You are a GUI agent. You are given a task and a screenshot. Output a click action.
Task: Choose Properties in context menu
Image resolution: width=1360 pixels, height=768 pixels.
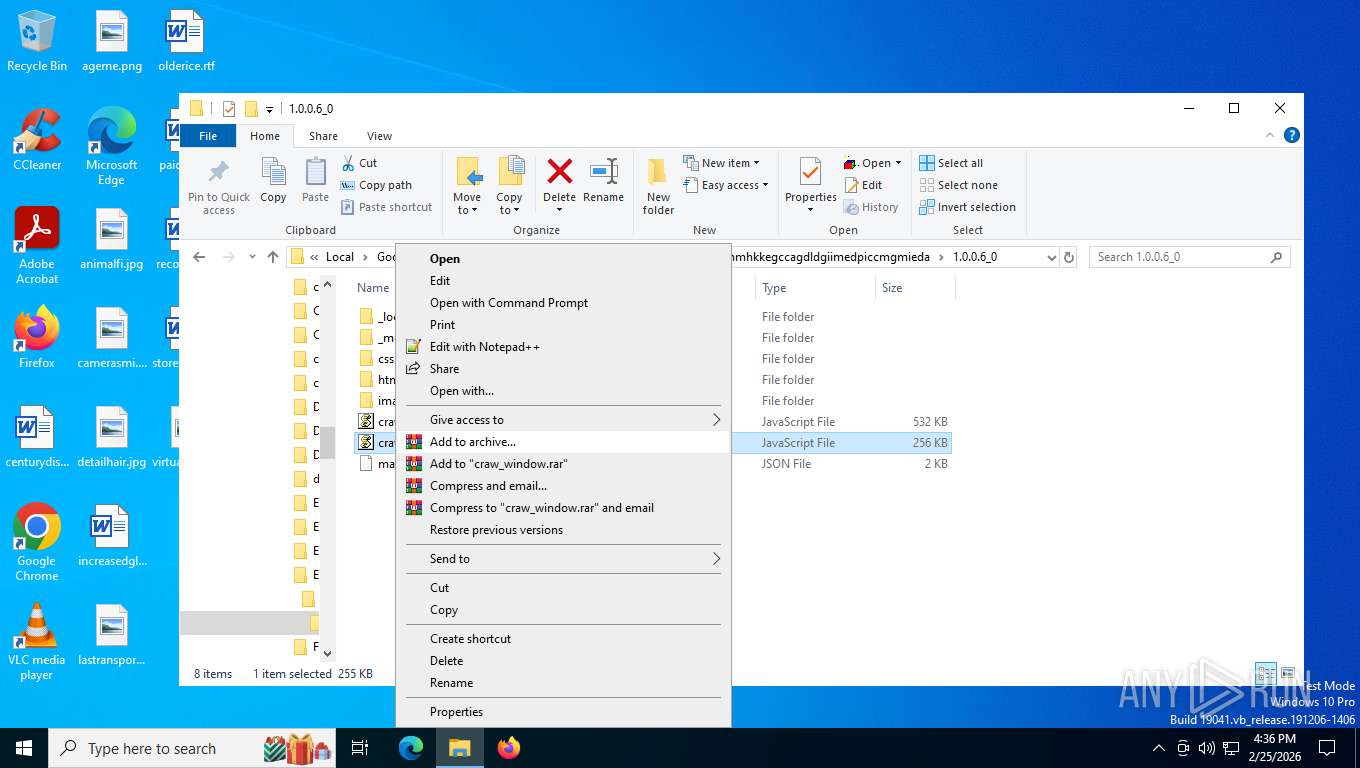(x=564, y=712)
